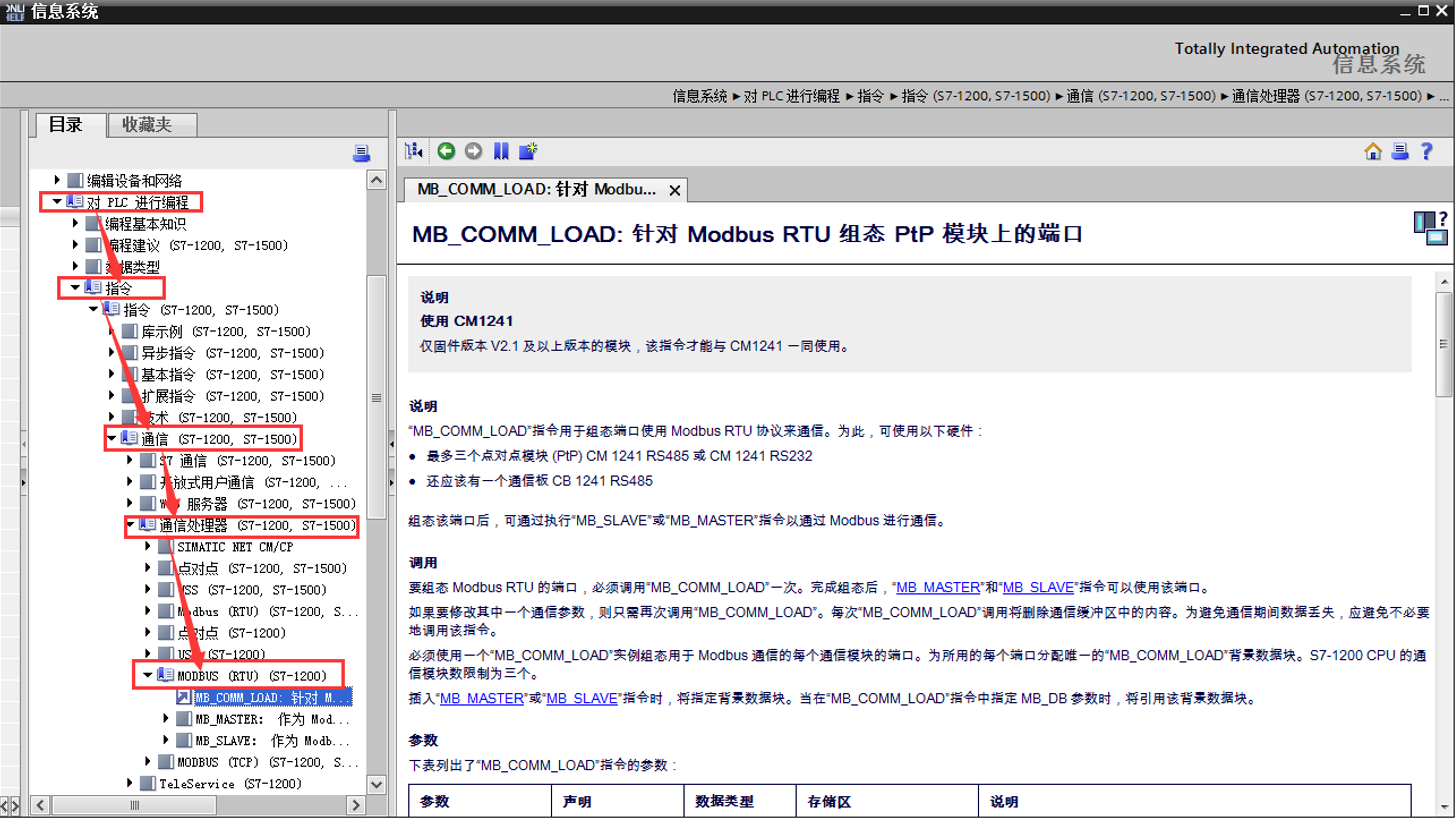Click the blue question mark help icon

pyautogui.click(x=1428, y=151)
